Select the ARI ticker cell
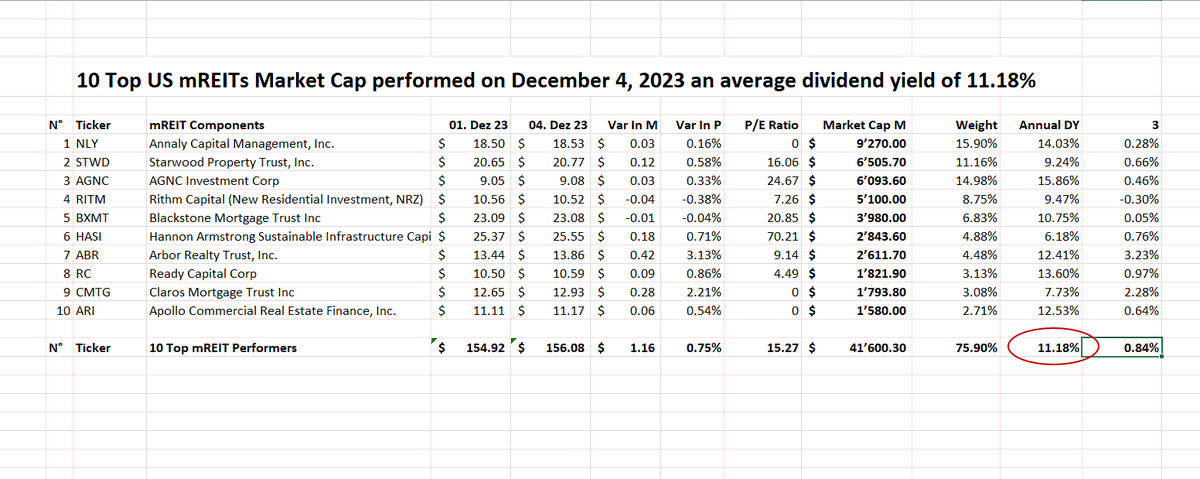Screen dimensions: 1200x479 click(x=87, y=311)
